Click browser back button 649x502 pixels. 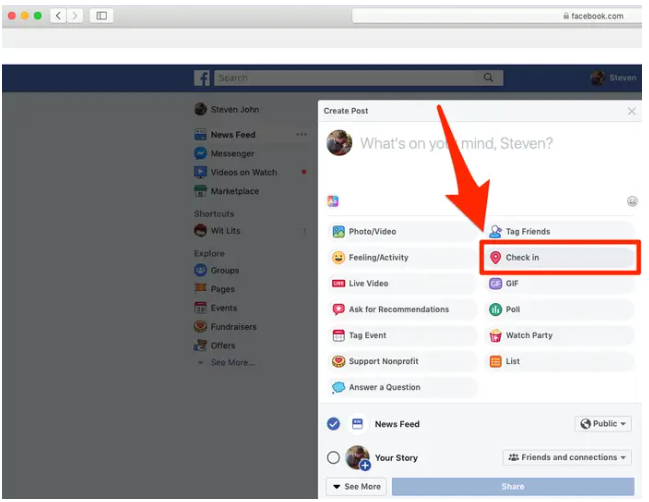click(58, 16)
